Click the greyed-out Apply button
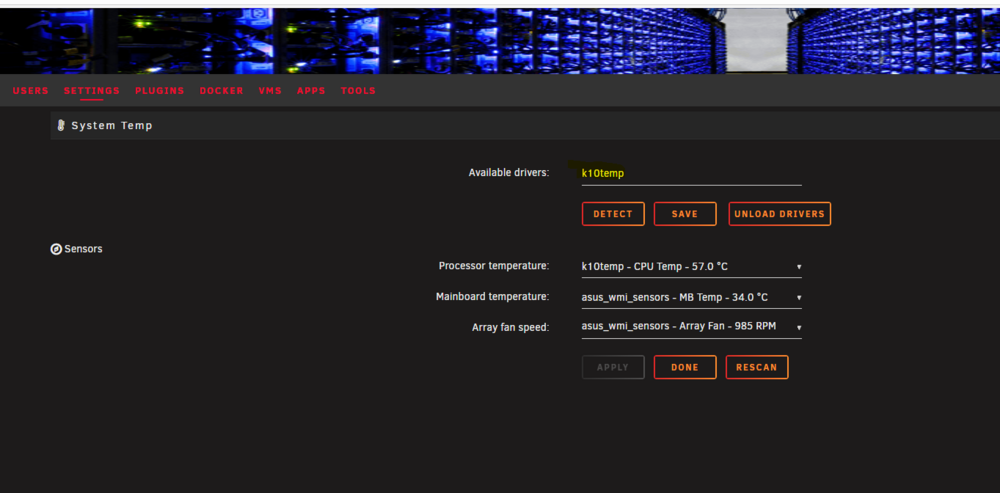 click(613, 367)
